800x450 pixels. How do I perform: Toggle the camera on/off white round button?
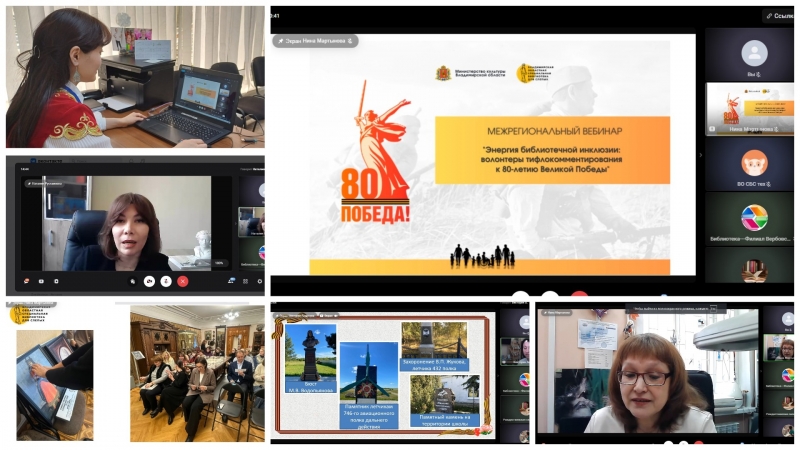point(149,281)
